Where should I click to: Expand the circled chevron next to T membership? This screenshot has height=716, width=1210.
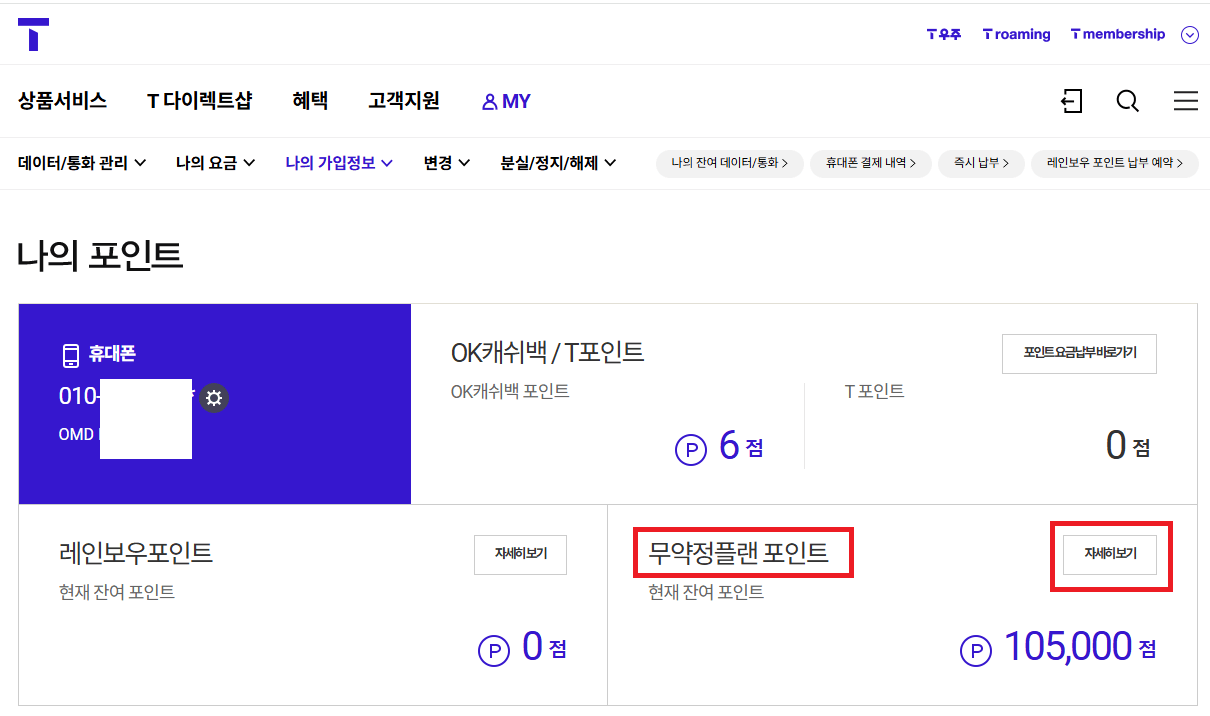pyautogui.click(x=1189, y=35)
